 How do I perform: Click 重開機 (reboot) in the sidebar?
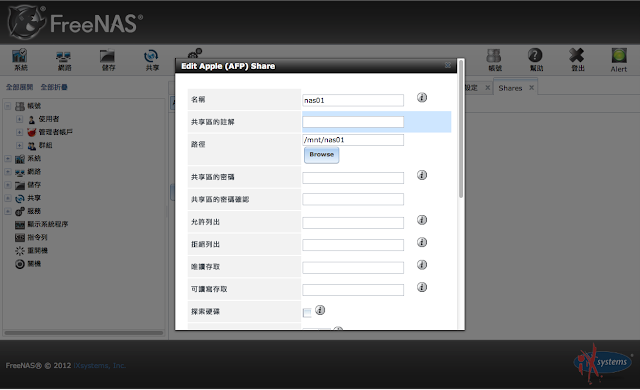(37, 250)
